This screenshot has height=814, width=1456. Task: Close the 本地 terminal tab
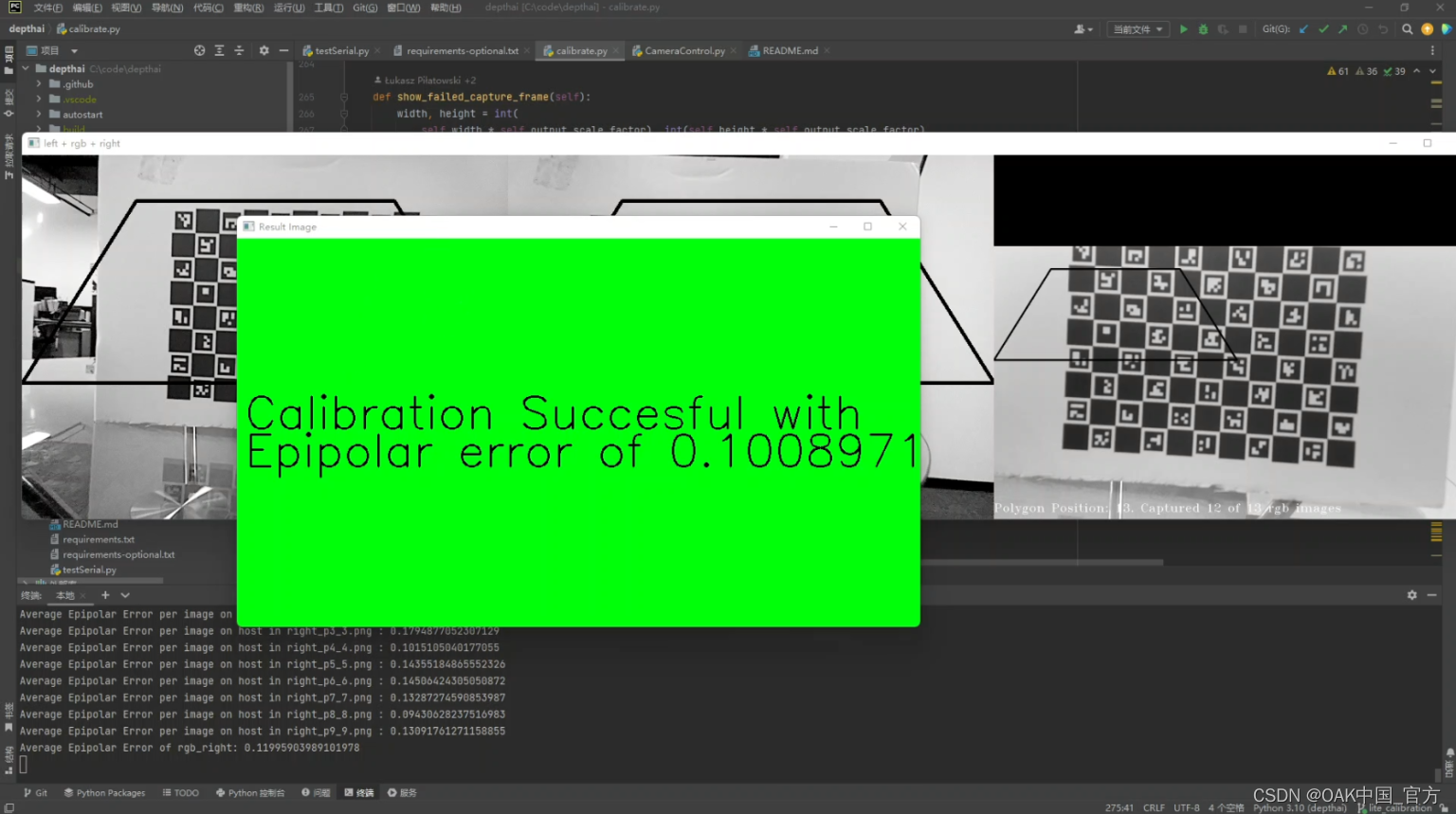(x=83, y=596)
